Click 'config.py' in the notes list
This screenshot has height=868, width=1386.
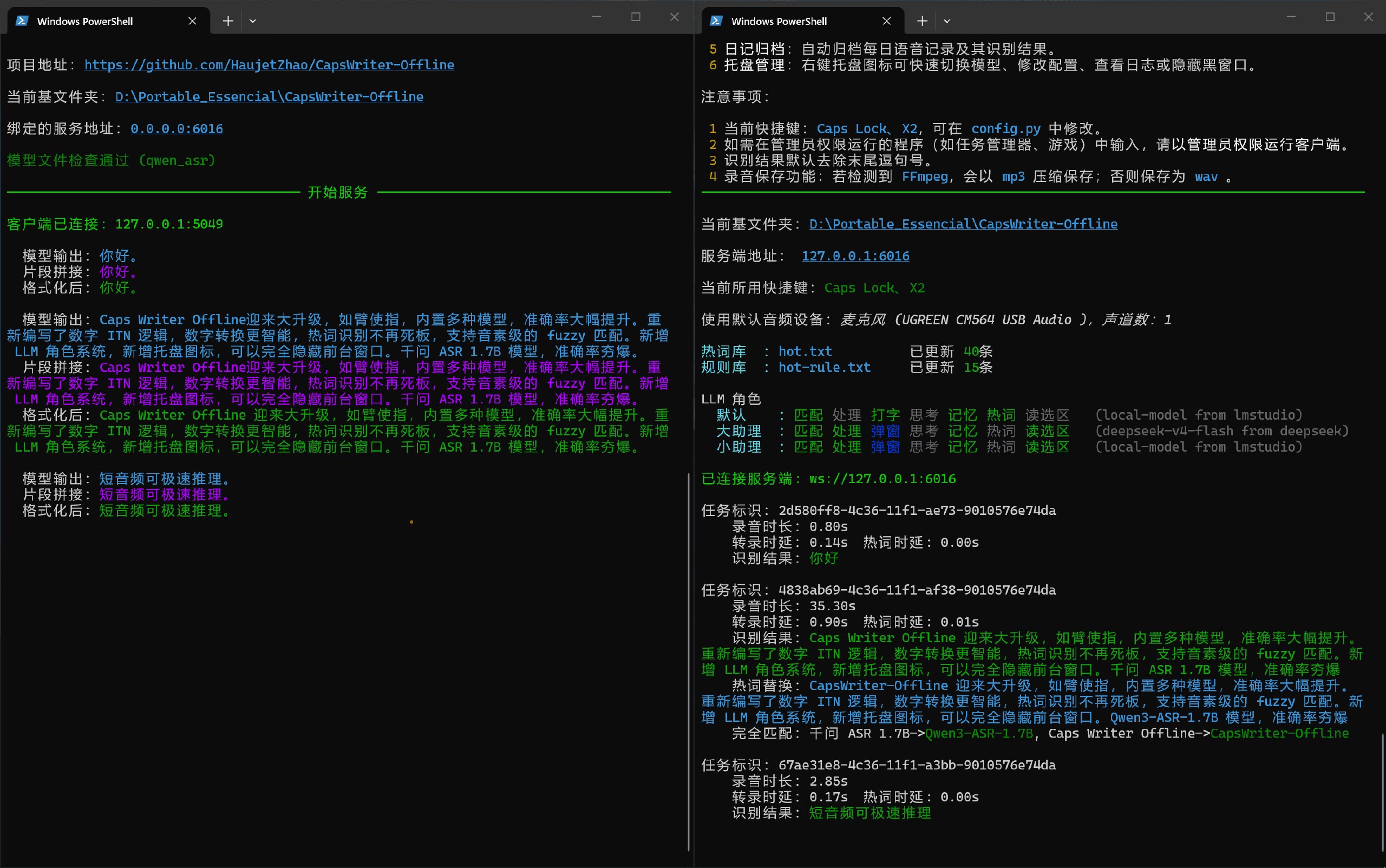coord(1005,128)
